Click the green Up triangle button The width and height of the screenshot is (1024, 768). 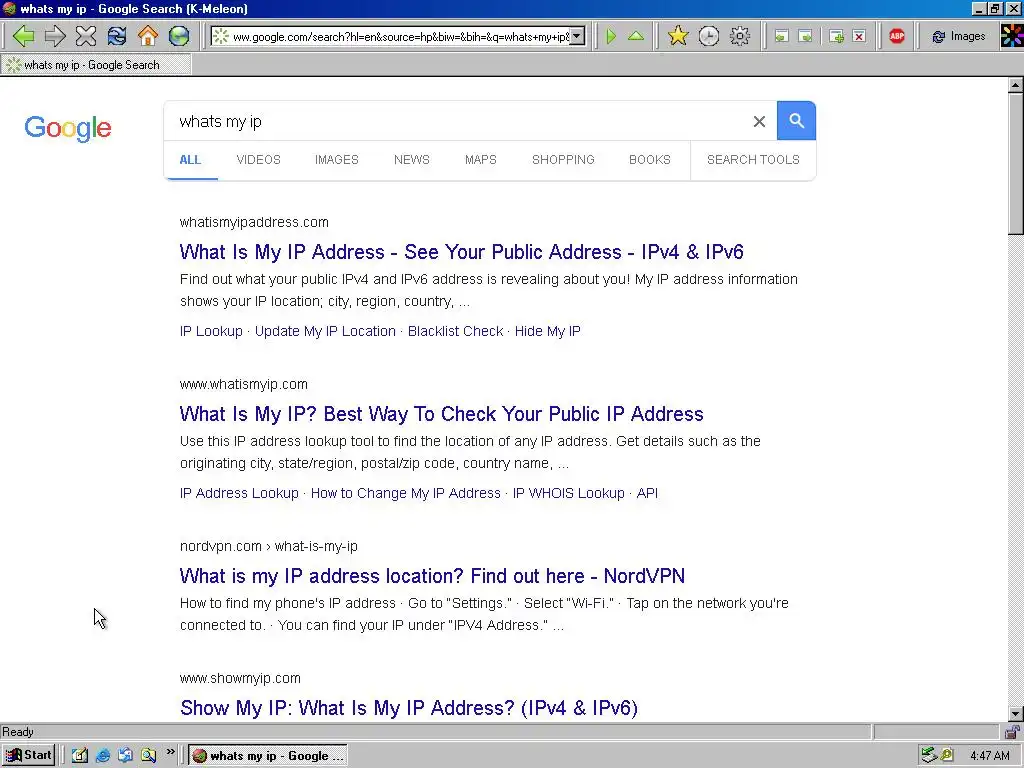point(635,36)
